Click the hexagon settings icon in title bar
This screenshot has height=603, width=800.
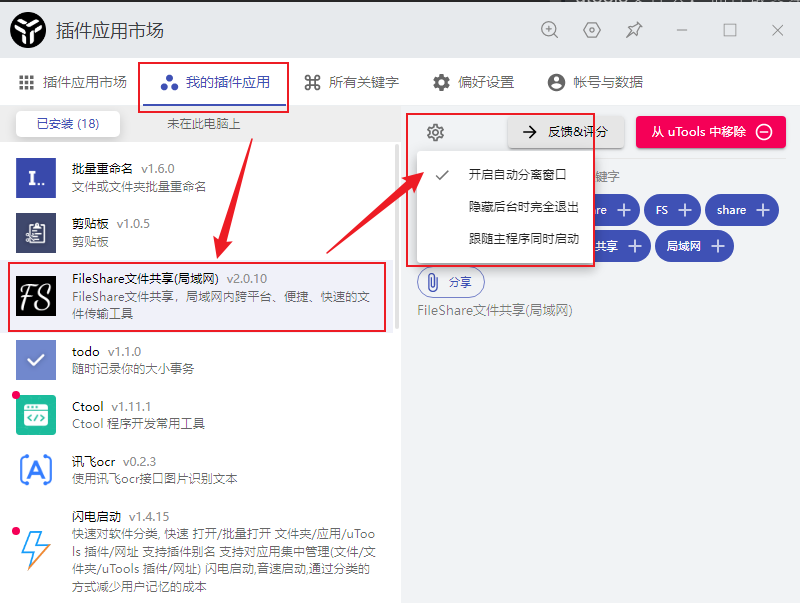(592, 30)
